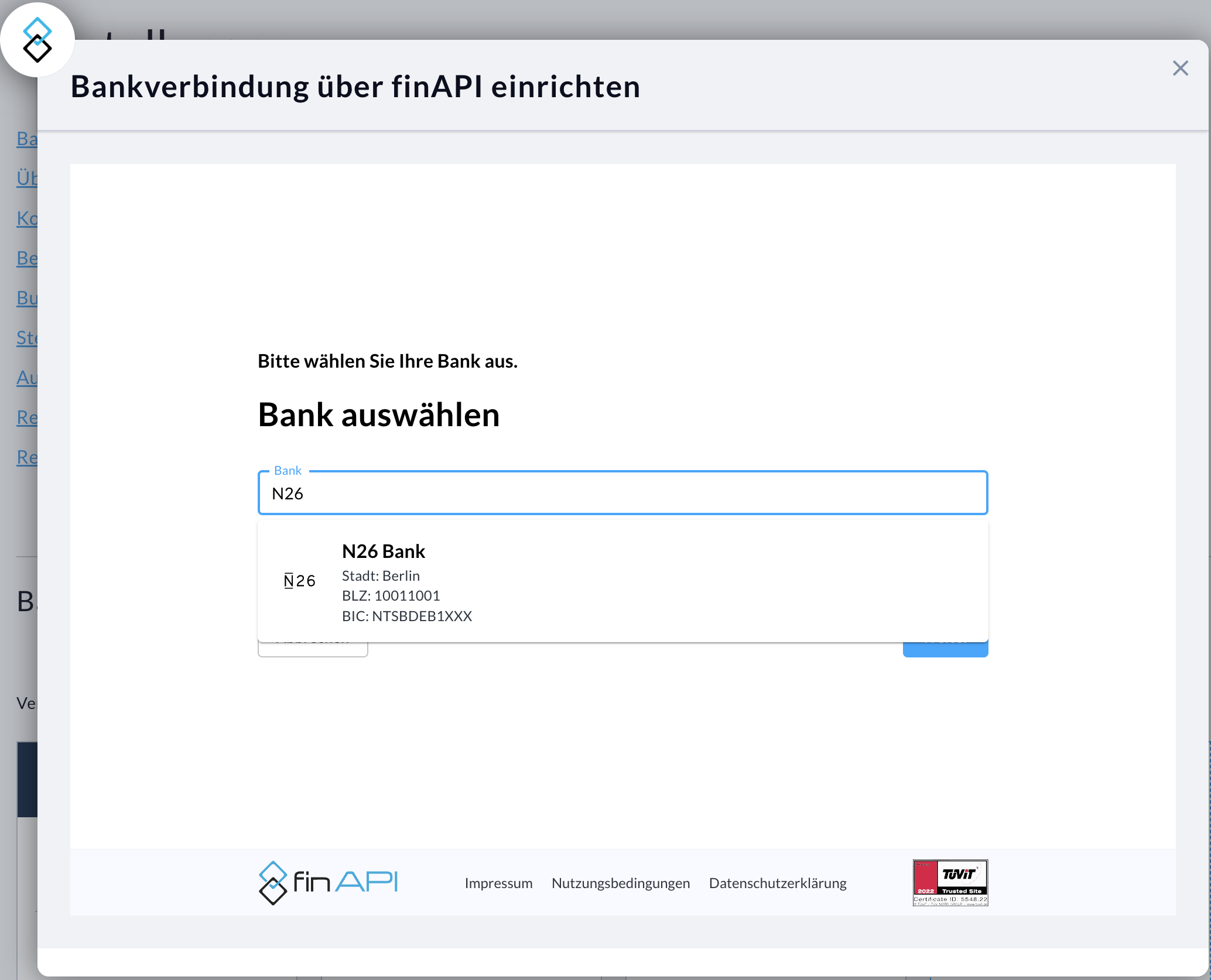The height and width of the screenshot is (980, 1211).
Task: Click the sidebar link starting with 'Bu'
Action: pyautogui.click(x=26, y=298)
